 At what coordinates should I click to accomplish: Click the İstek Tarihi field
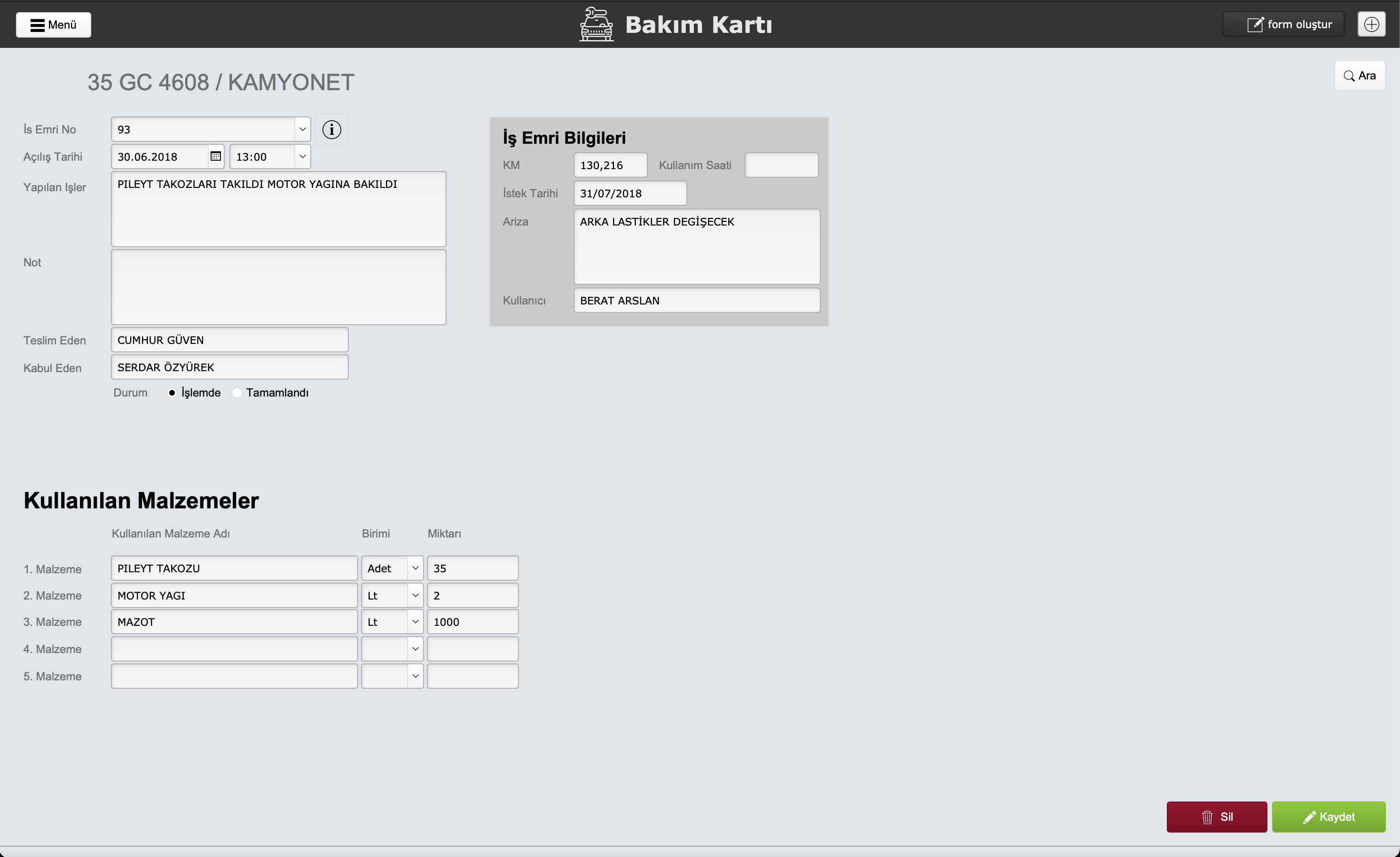click(630, 193)
